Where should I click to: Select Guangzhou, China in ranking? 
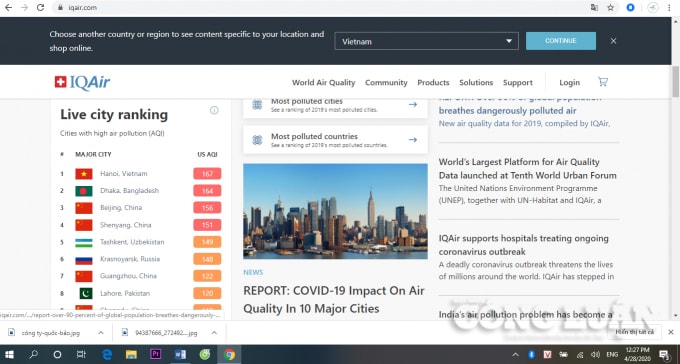point(128,276)
